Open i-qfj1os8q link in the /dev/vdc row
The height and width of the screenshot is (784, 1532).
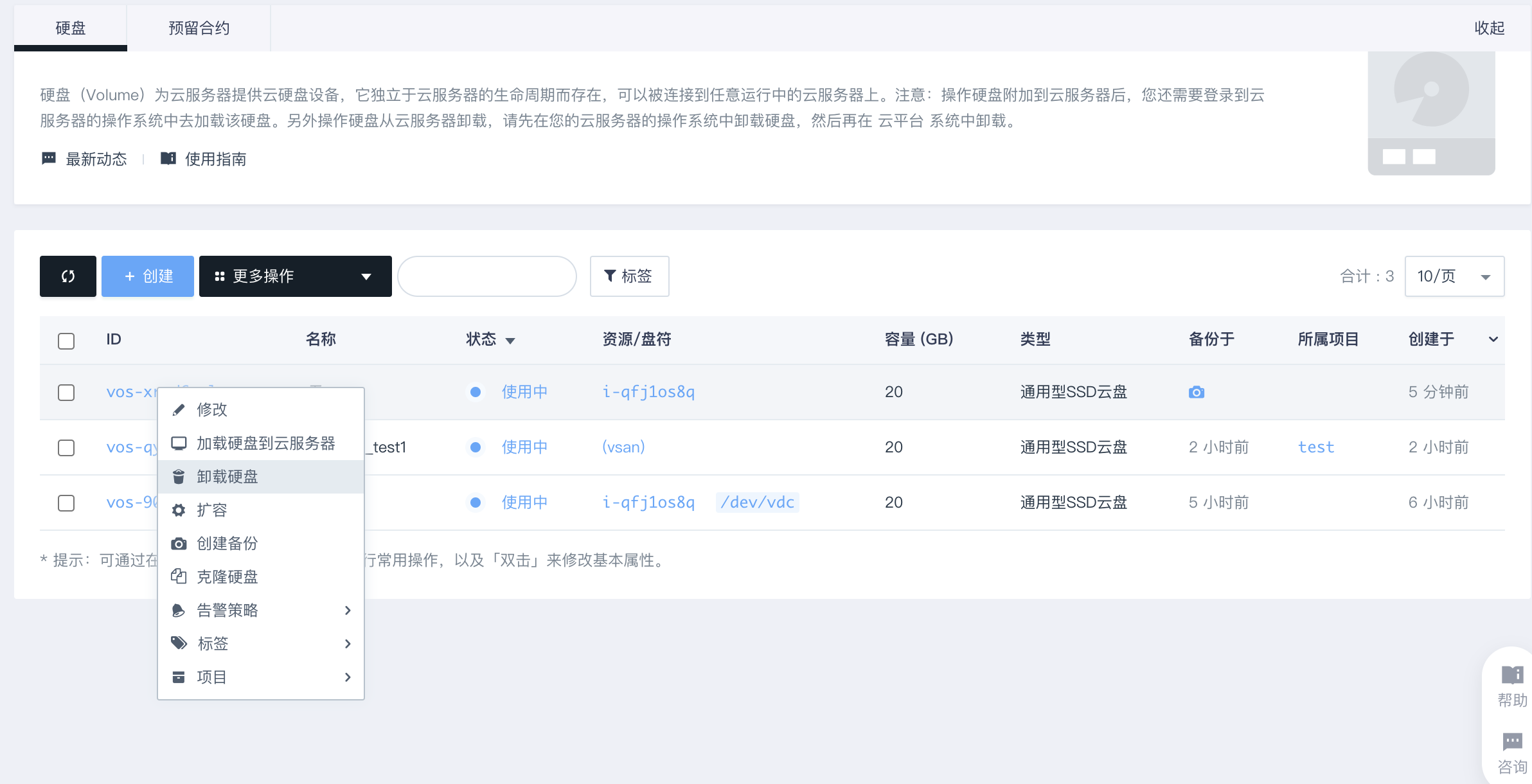(x=648, y=503)
